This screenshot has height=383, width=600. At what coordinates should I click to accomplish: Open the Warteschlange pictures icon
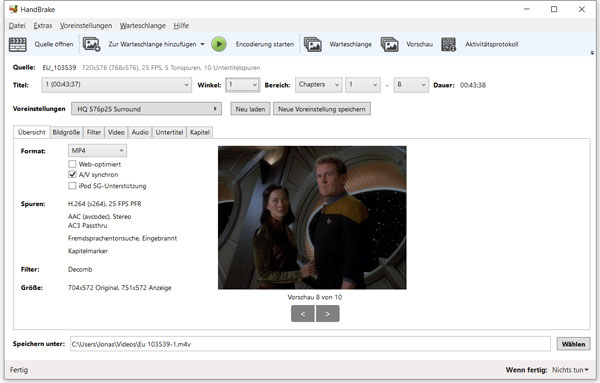pos(313,44)
